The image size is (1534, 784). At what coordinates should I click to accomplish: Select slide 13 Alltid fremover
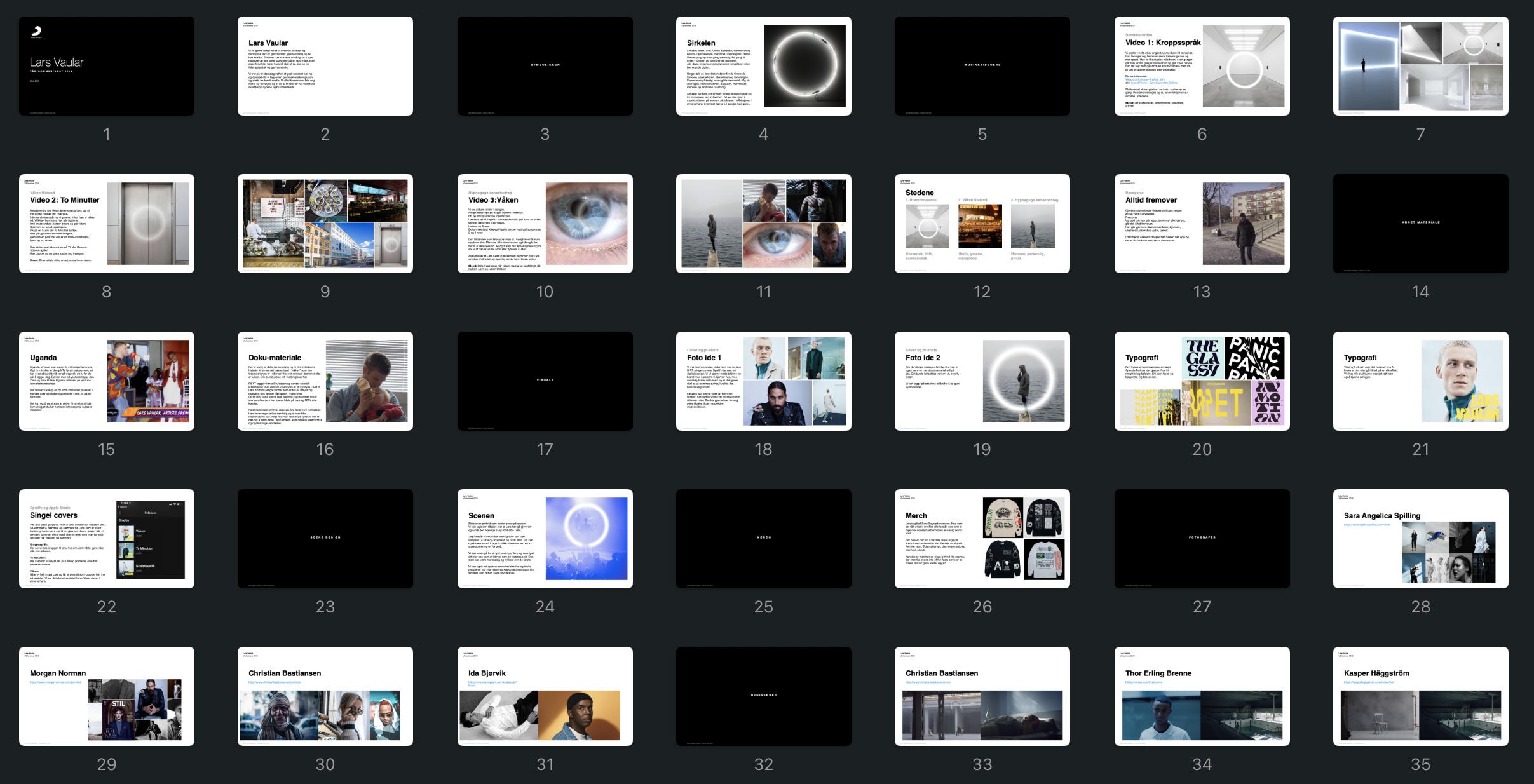click(1202, 224)
